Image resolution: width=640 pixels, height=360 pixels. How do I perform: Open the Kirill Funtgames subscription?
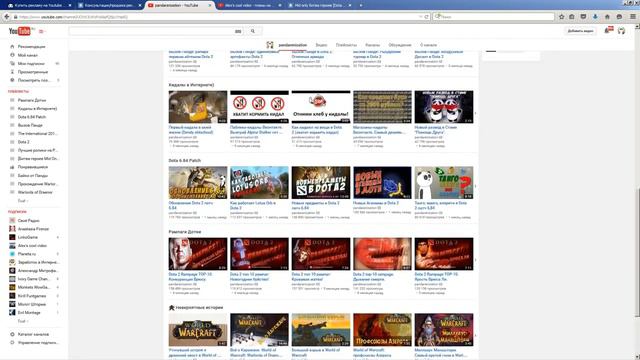tap(32, 296)
